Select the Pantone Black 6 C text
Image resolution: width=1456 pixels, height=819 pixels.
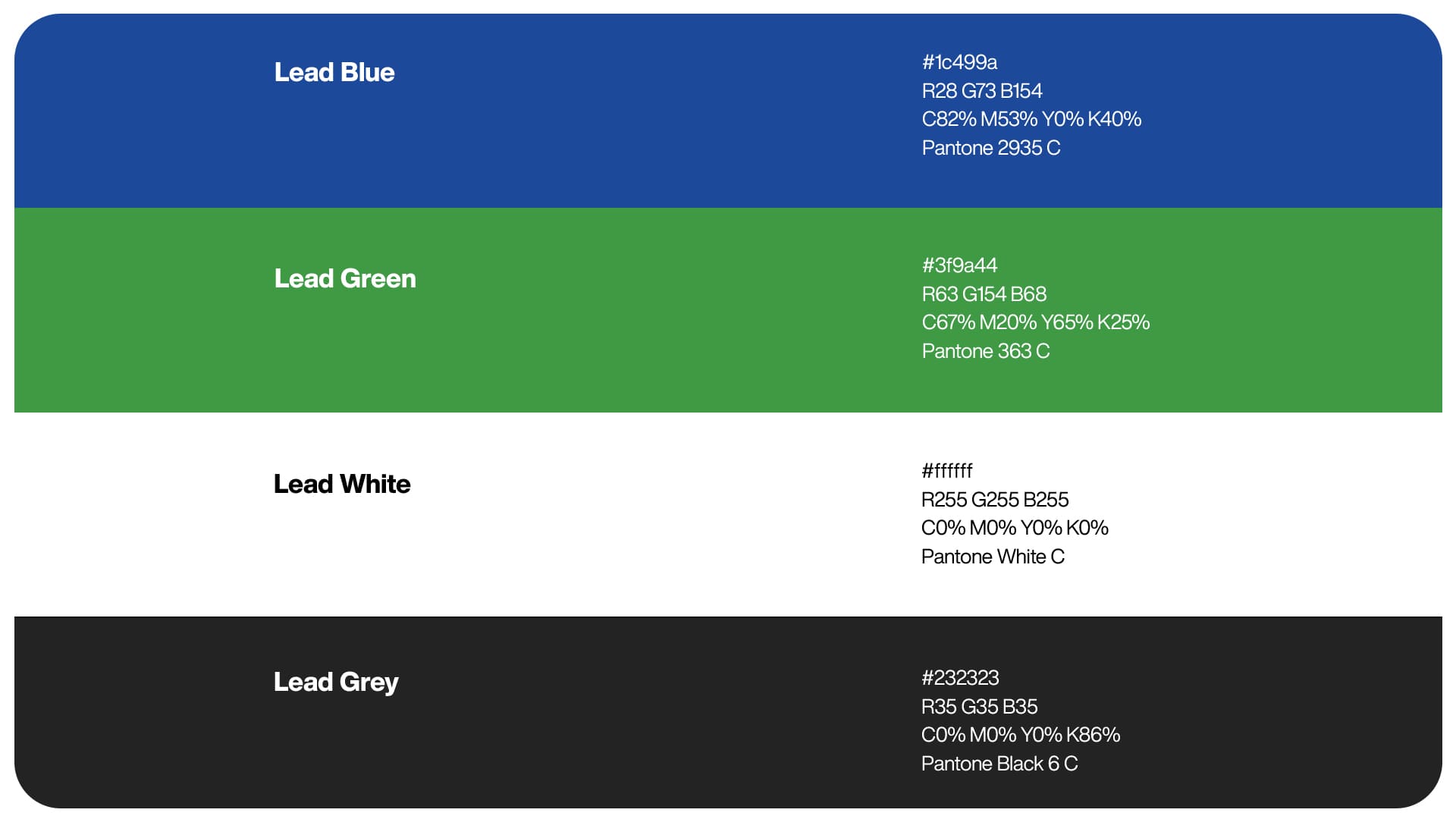(999, 764)
